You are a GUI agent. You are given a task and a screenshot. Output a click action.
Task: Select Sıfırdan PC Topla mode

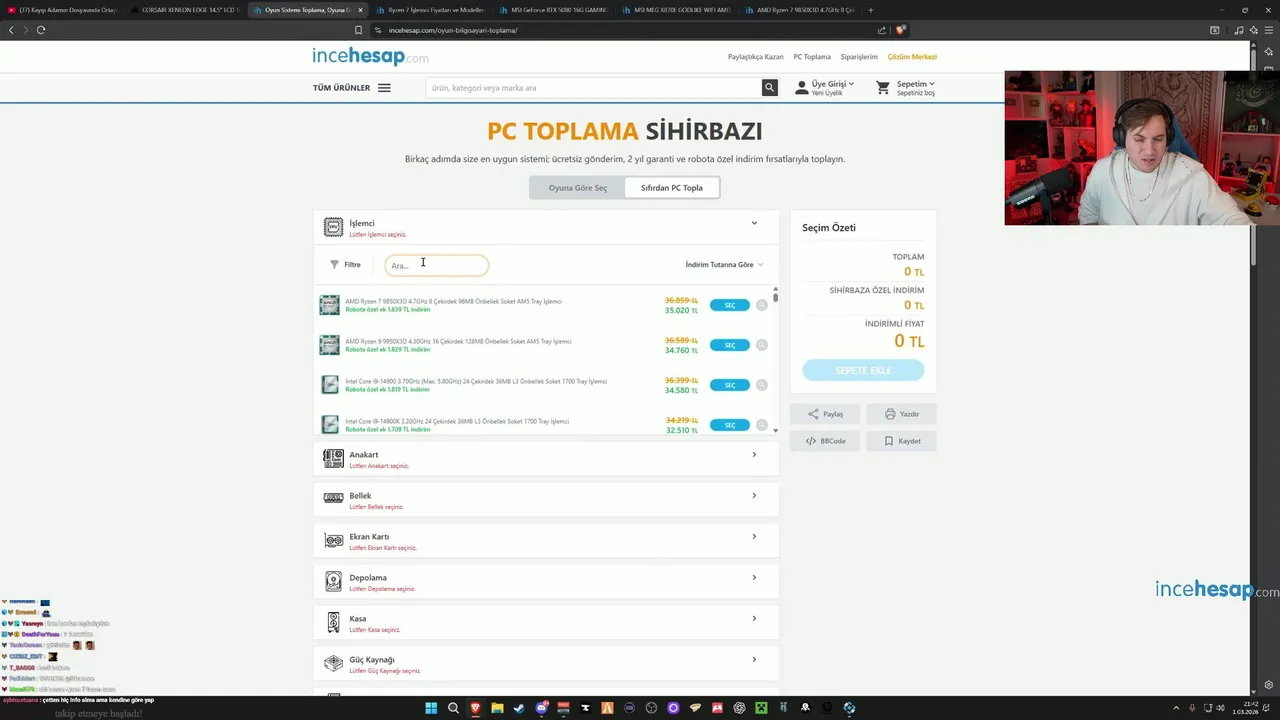tap(672, 188)
